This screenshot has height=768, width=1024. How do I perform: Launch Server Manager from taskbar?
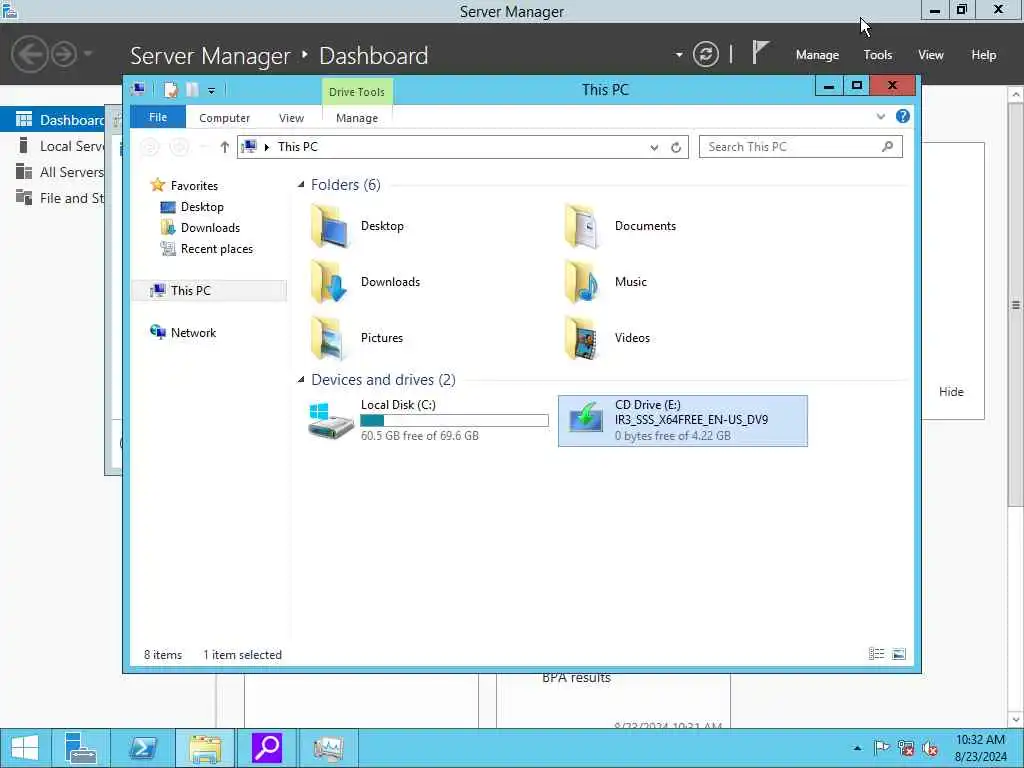tap(80, 748)
